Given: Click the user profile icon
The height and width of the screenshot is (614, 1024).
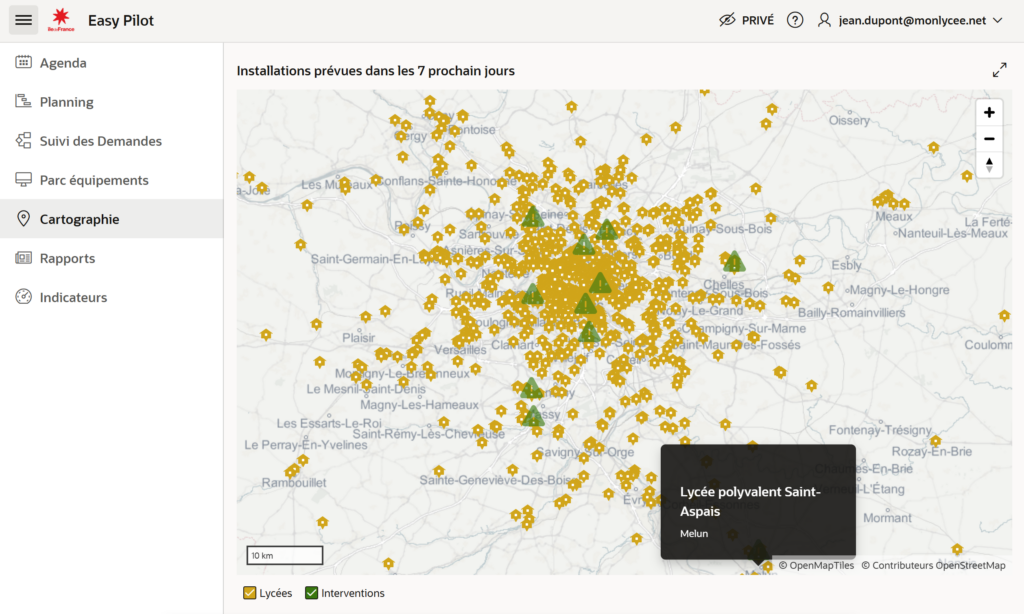Looking at the screenshot, I should point(824,20).
